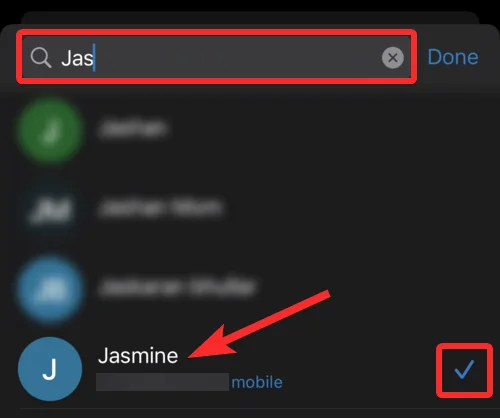Tap Jasmine's blue J avatar

coord(50,369)
